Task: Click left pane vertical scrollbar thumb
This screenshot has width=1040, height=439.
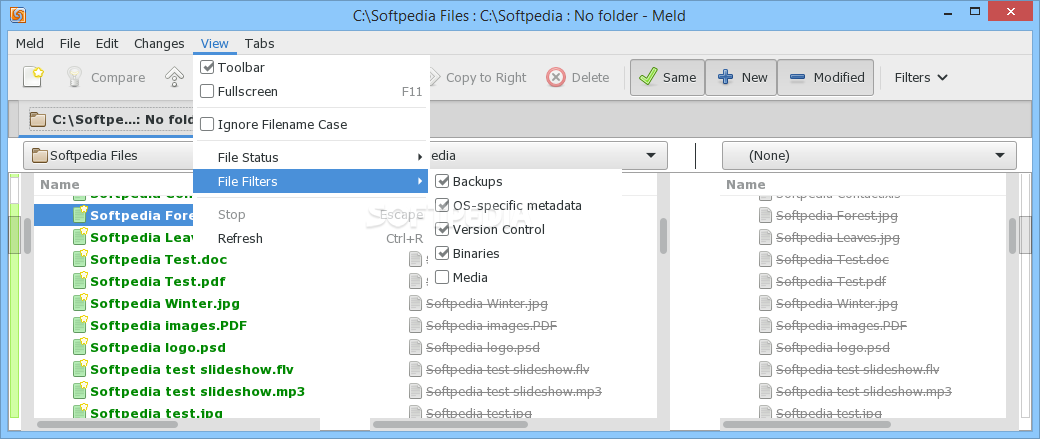Action: click(28, 236)
